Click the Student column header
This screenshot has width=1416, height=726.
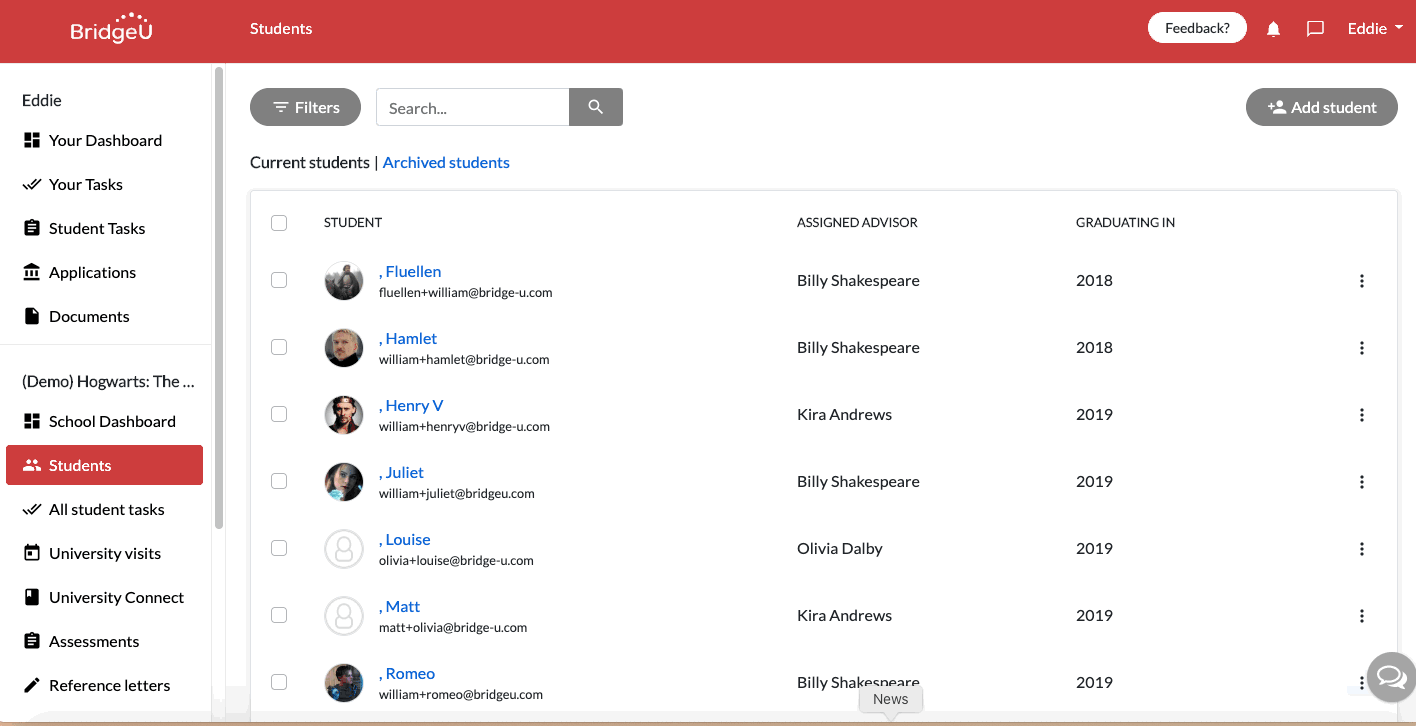353,222
